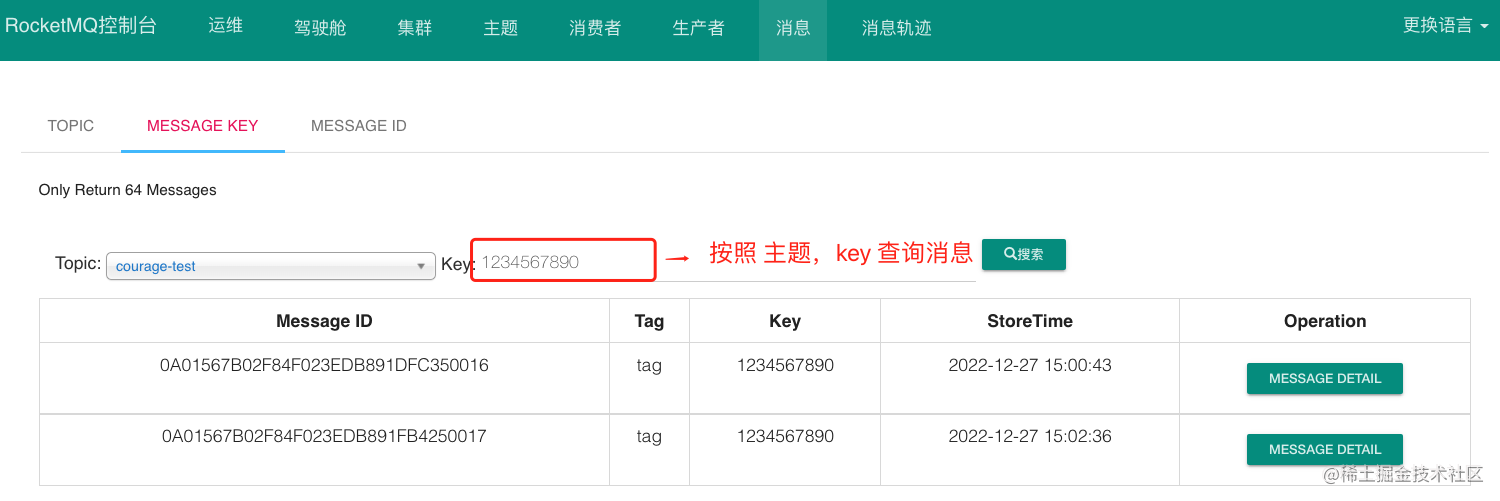Open MESSAGE DETAIL for 15:00:43 message
The height and width of the screenshot is (501, 1500).
click(1324, 379)
